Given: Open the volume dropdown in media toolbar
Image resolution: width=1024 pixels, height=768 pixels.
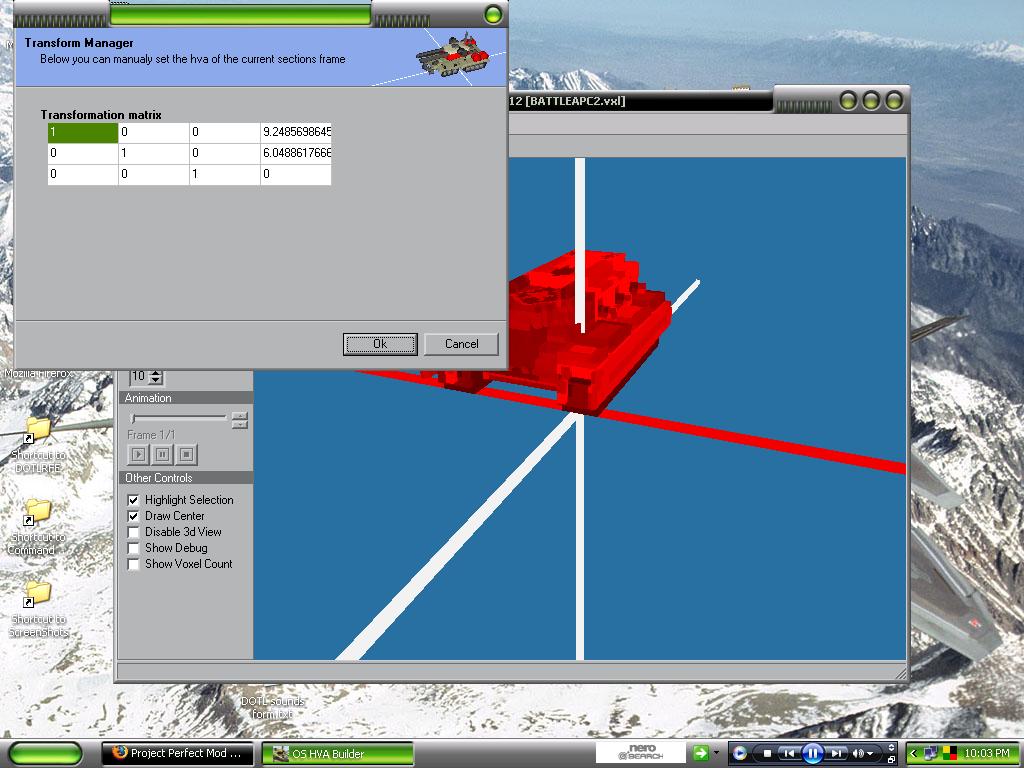Looking at the screenshot, I should [x=871, y=753].
